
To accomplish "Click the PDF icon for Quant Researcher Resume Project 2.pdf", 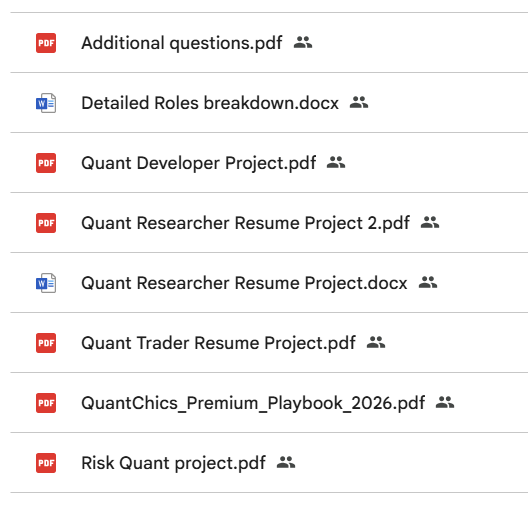I will coord(46,223).
